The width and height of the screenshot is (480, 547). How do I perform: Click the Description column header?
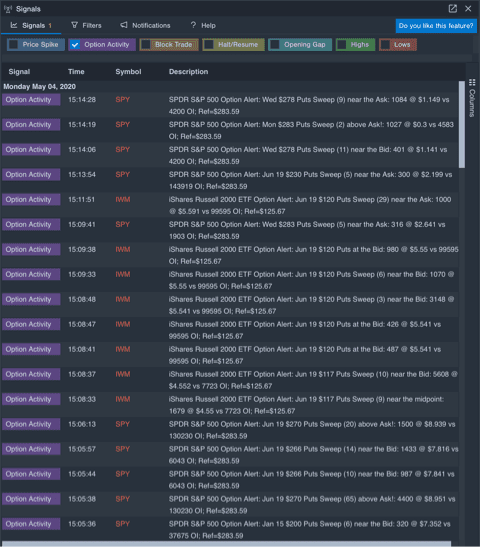pyautogui.click(x=188, y=72)
